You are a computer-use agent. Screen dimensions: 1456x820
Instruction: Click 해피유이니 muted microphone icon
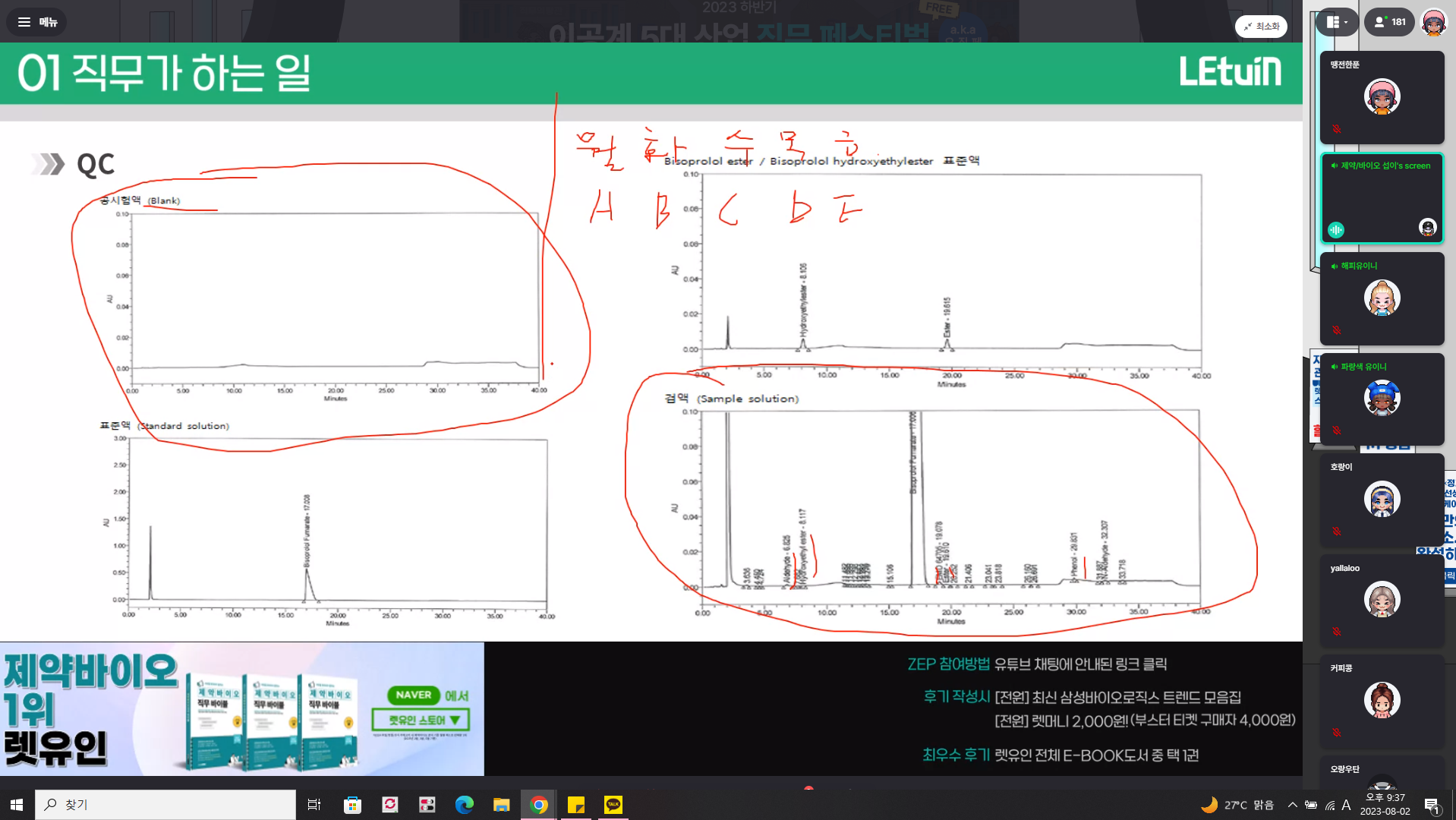pyautogui.click(x=1337, y=330)
